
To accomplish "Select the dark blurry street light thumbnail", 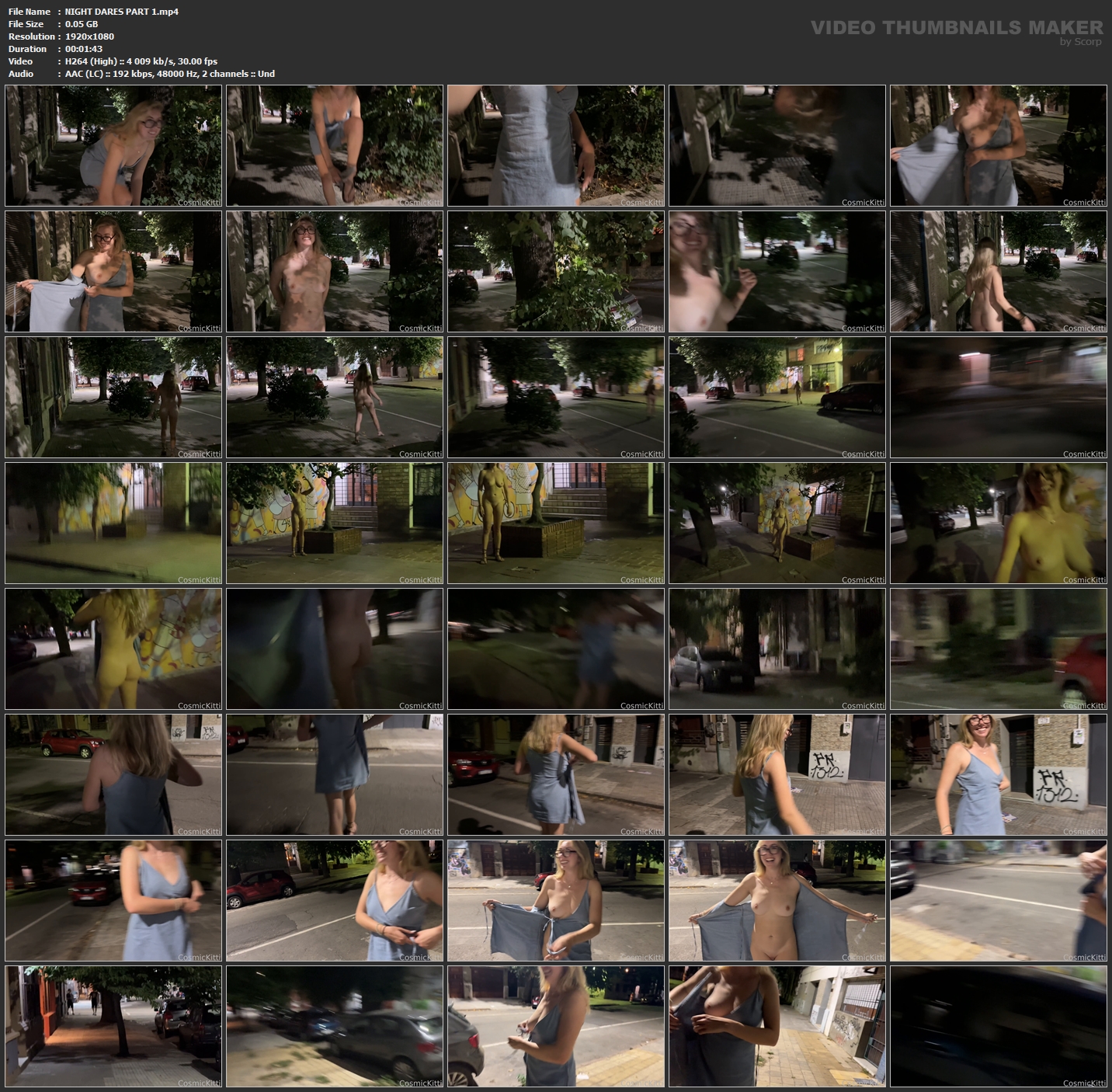I will [998, 397].
